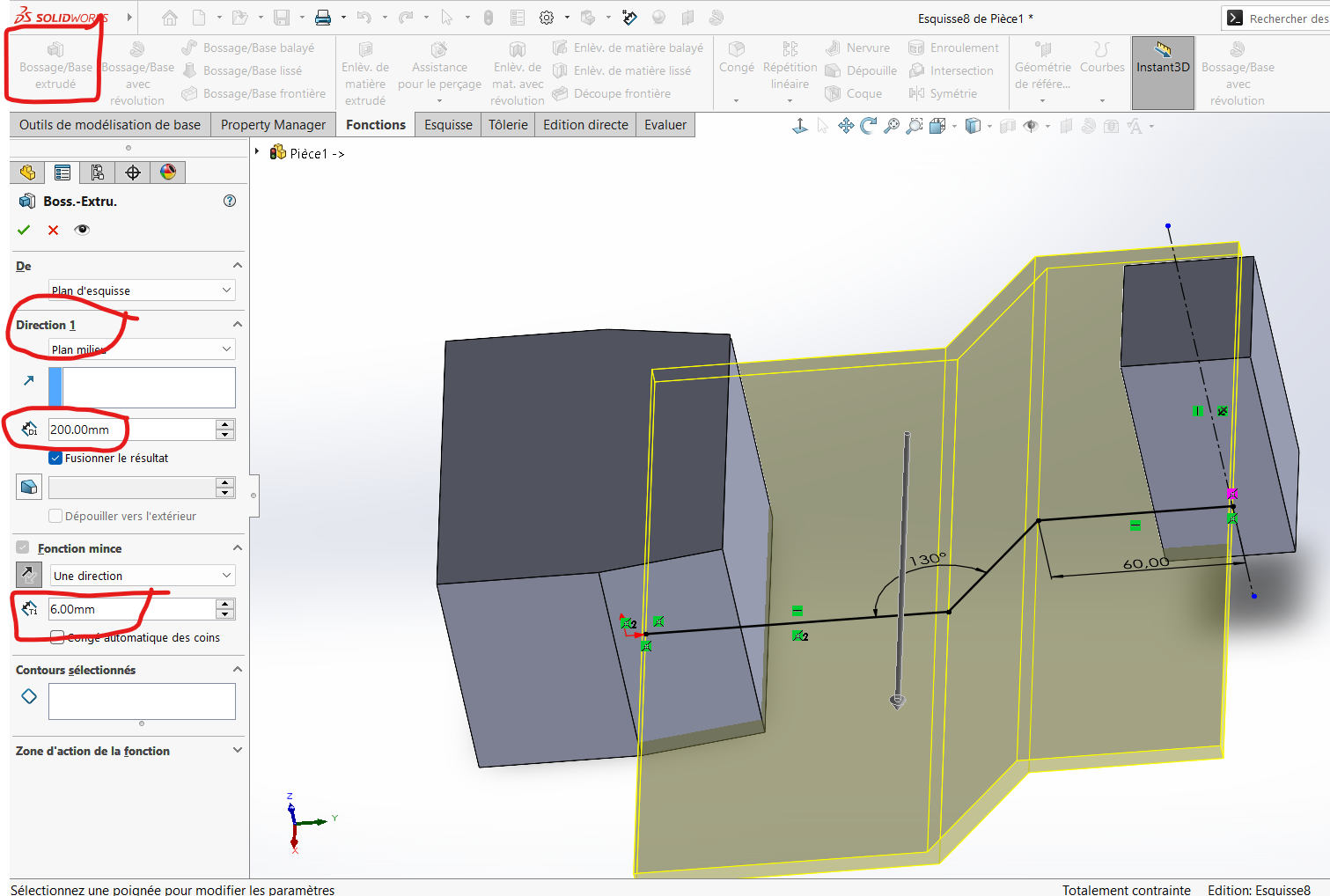Click Enlèv. de matière extrudé tool
This screenshot has height=896, width=1330.
point(365,74)
